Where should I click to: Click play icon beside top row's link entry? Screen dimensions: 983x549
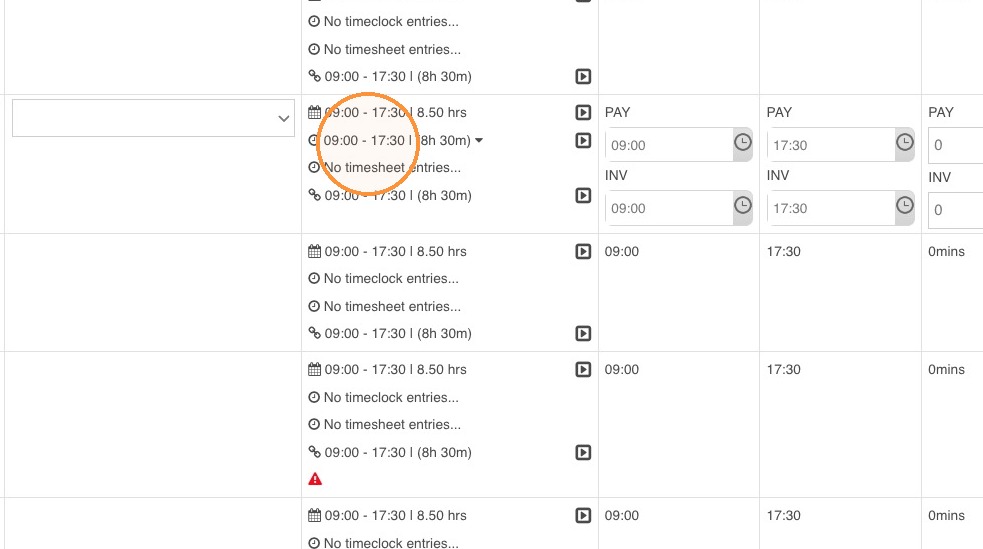583,76
